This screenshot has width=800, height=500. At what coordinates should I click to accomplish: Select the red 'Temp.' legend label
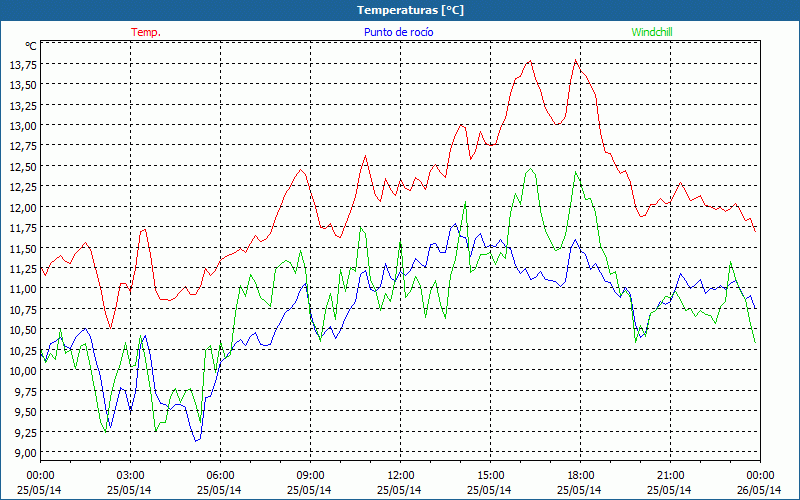146,32
